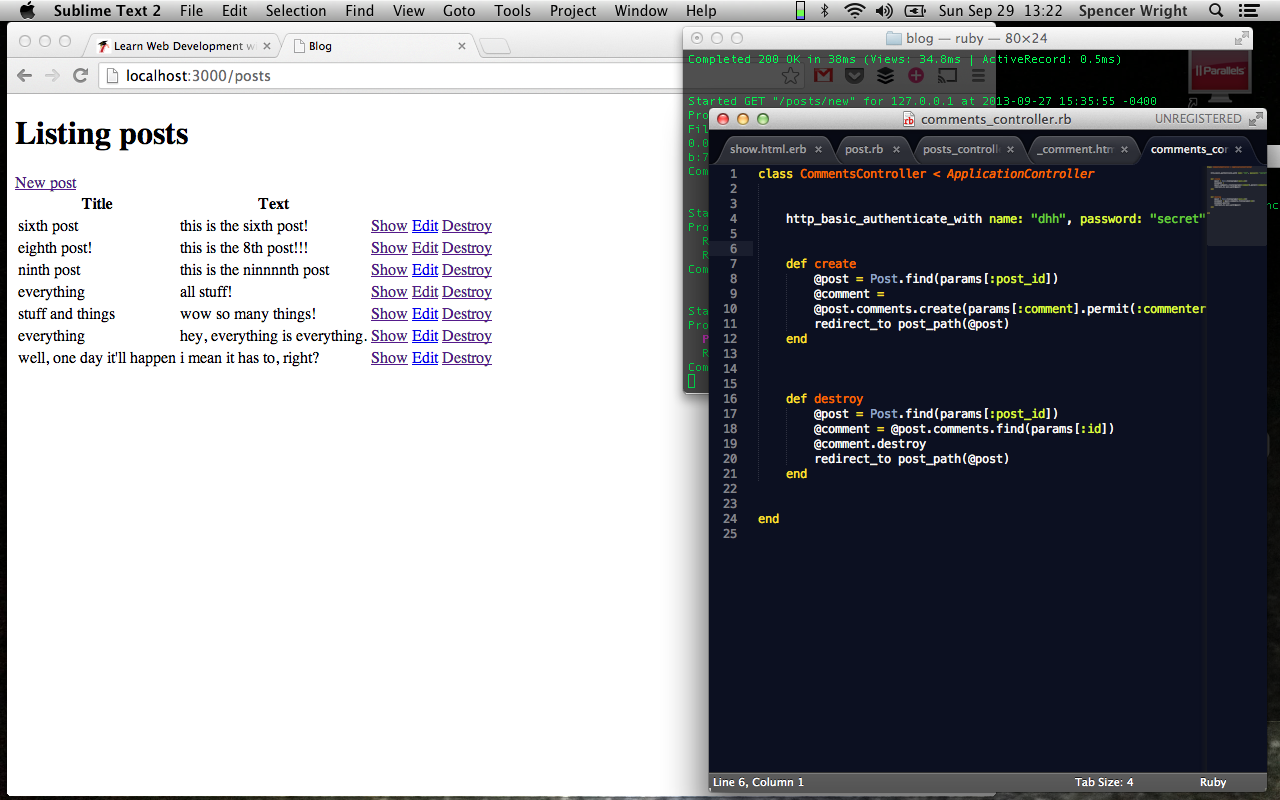Click the 'Line 6, Column 1' status text

[x=758, y=782]
